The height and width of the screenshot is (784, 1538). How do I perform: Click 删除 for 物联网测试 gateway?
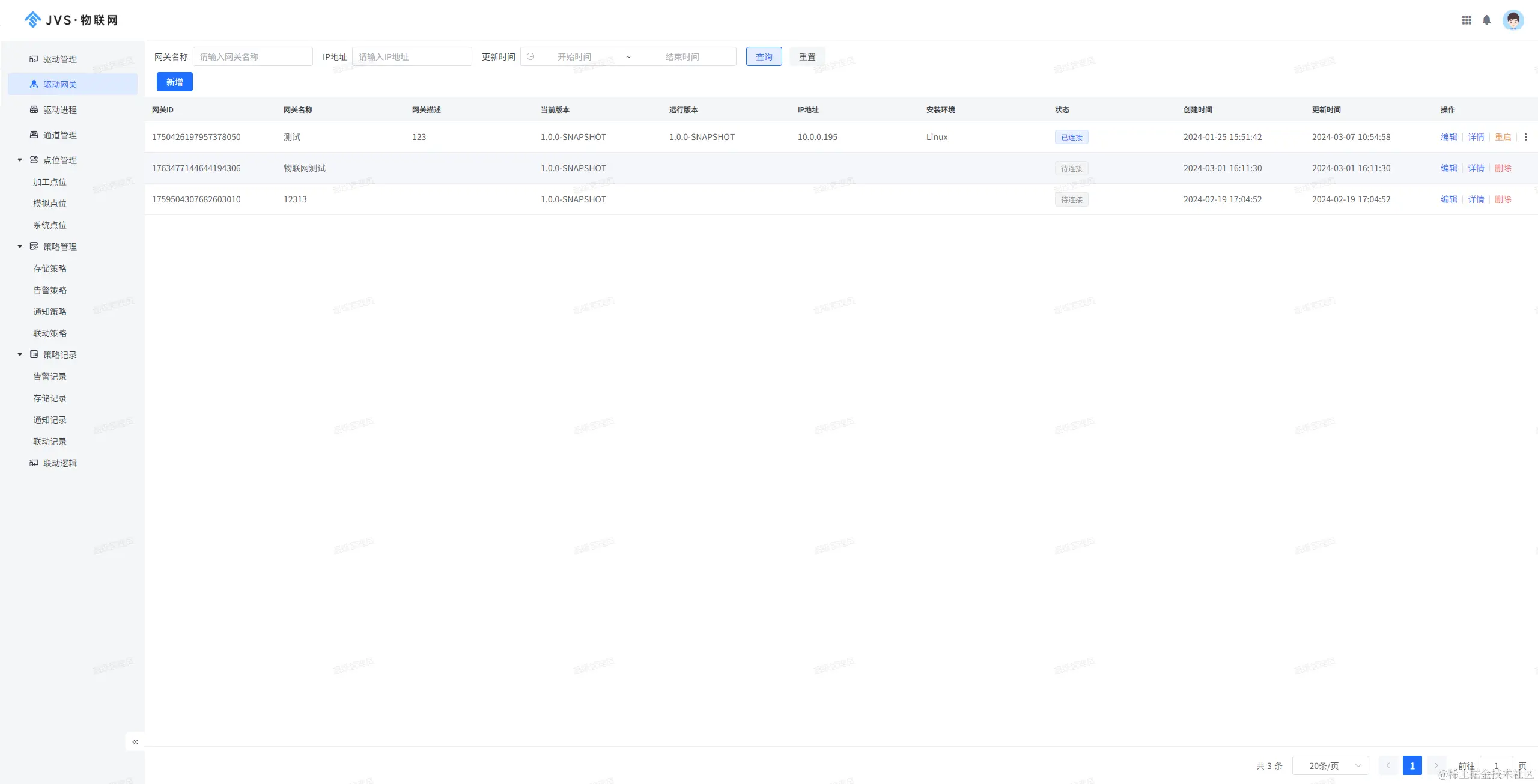(x=1503, y=168)
